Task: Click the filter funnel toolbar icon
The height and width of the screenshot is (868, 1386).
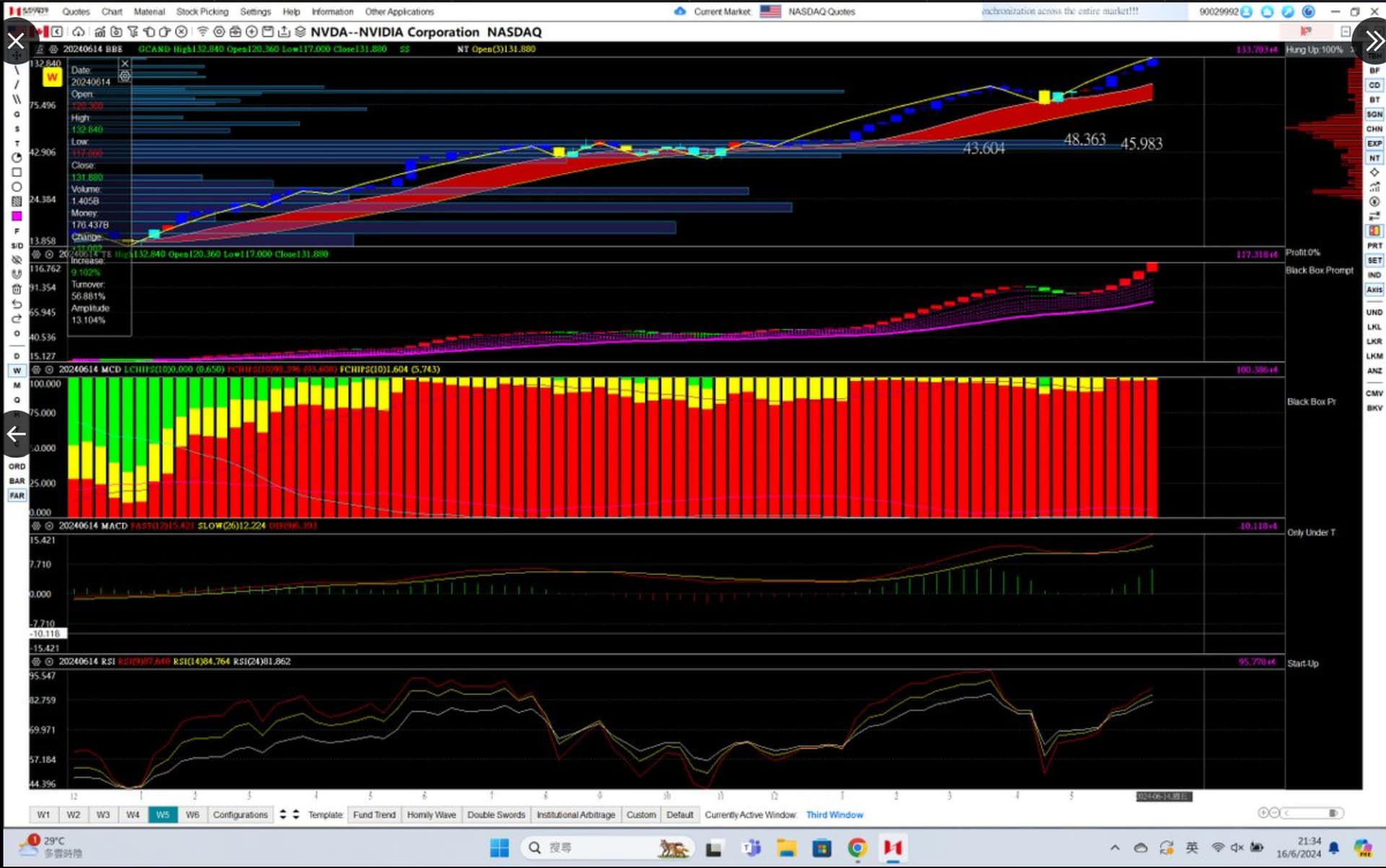Action: pos(132,32)
